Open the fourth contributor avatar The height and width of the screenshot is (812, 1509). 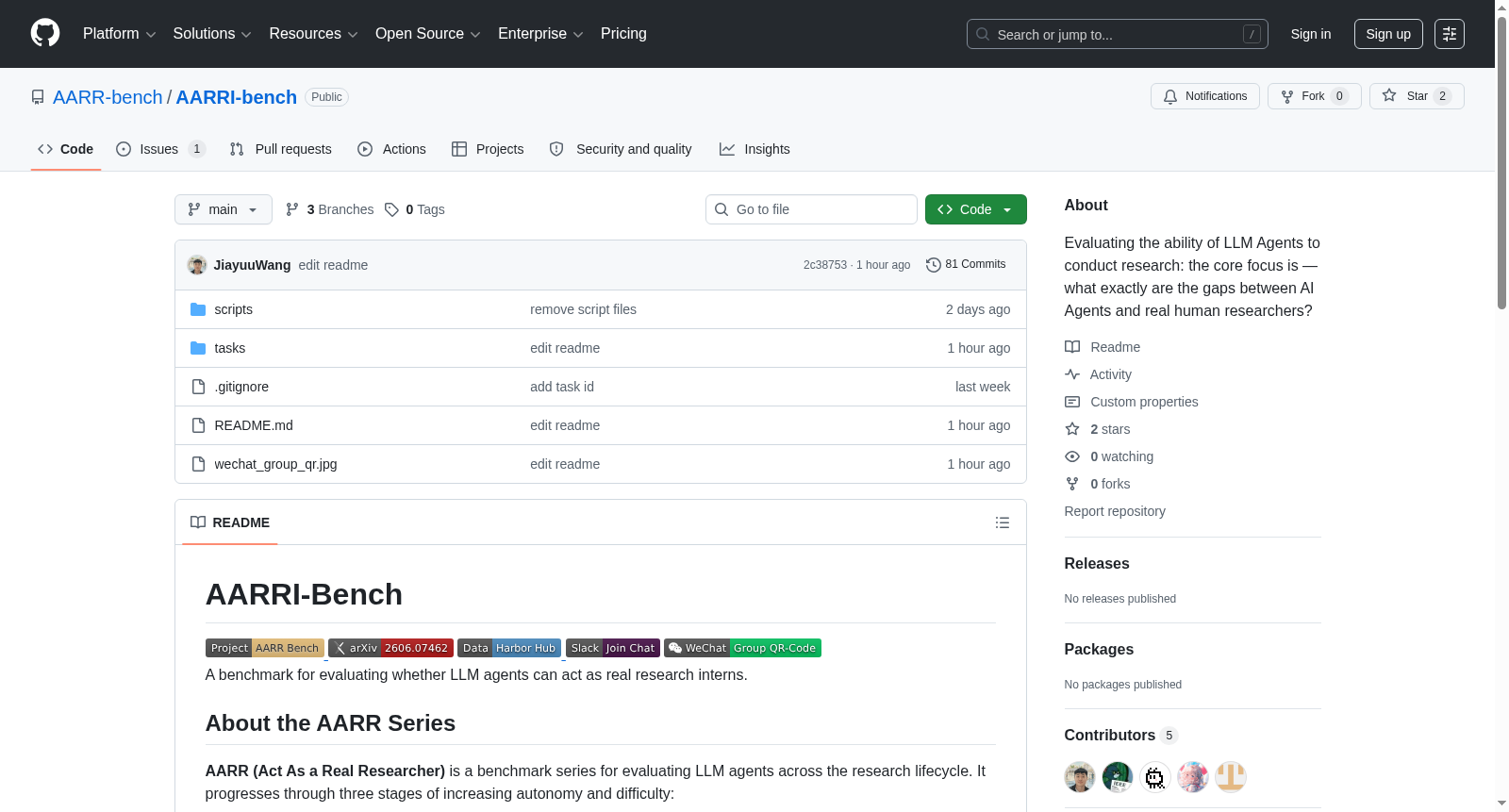point(1193,777)
